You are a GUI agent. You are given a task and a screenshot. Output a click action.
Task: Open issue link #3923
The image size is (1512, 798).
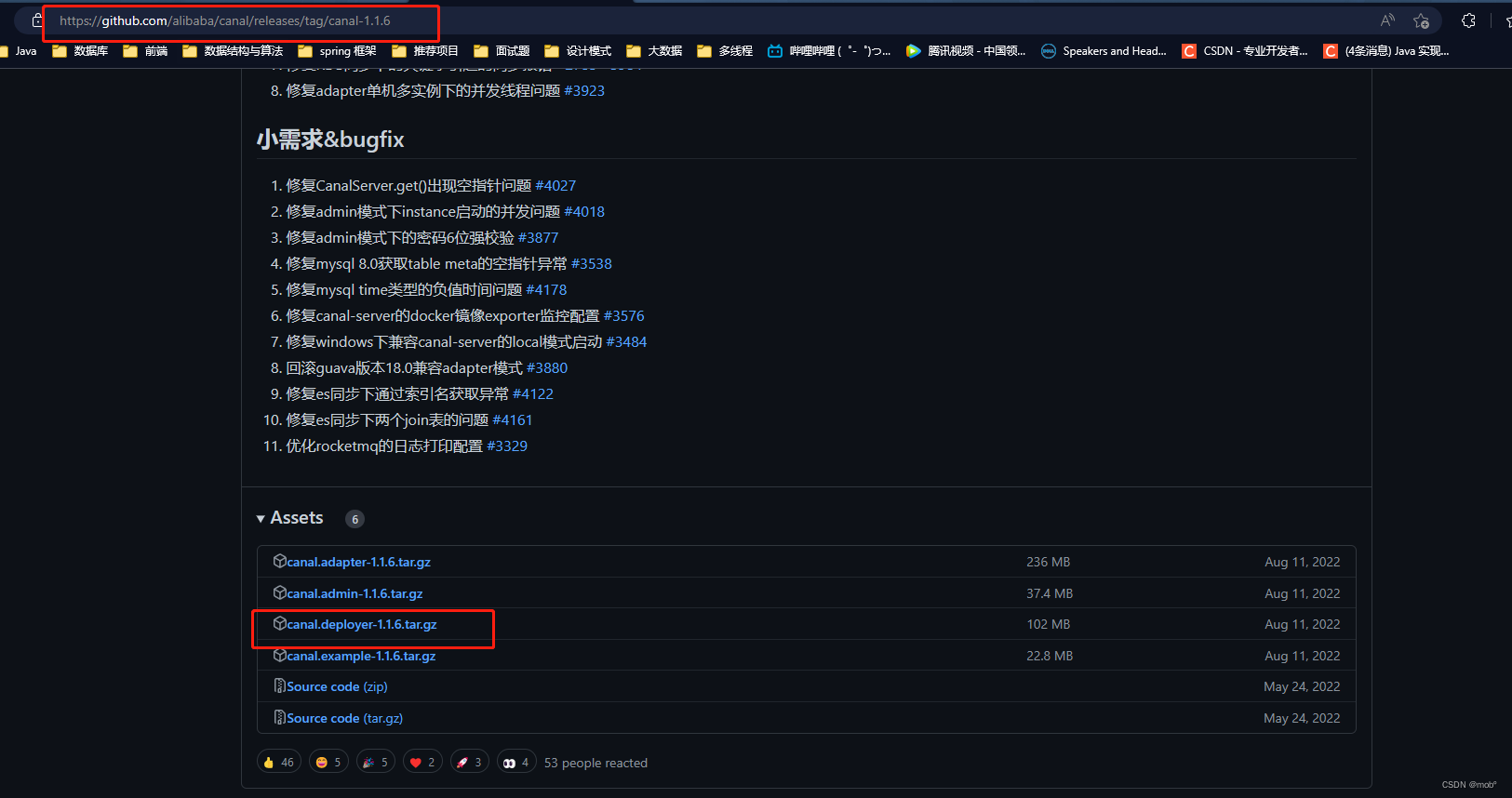click(584, 90)
